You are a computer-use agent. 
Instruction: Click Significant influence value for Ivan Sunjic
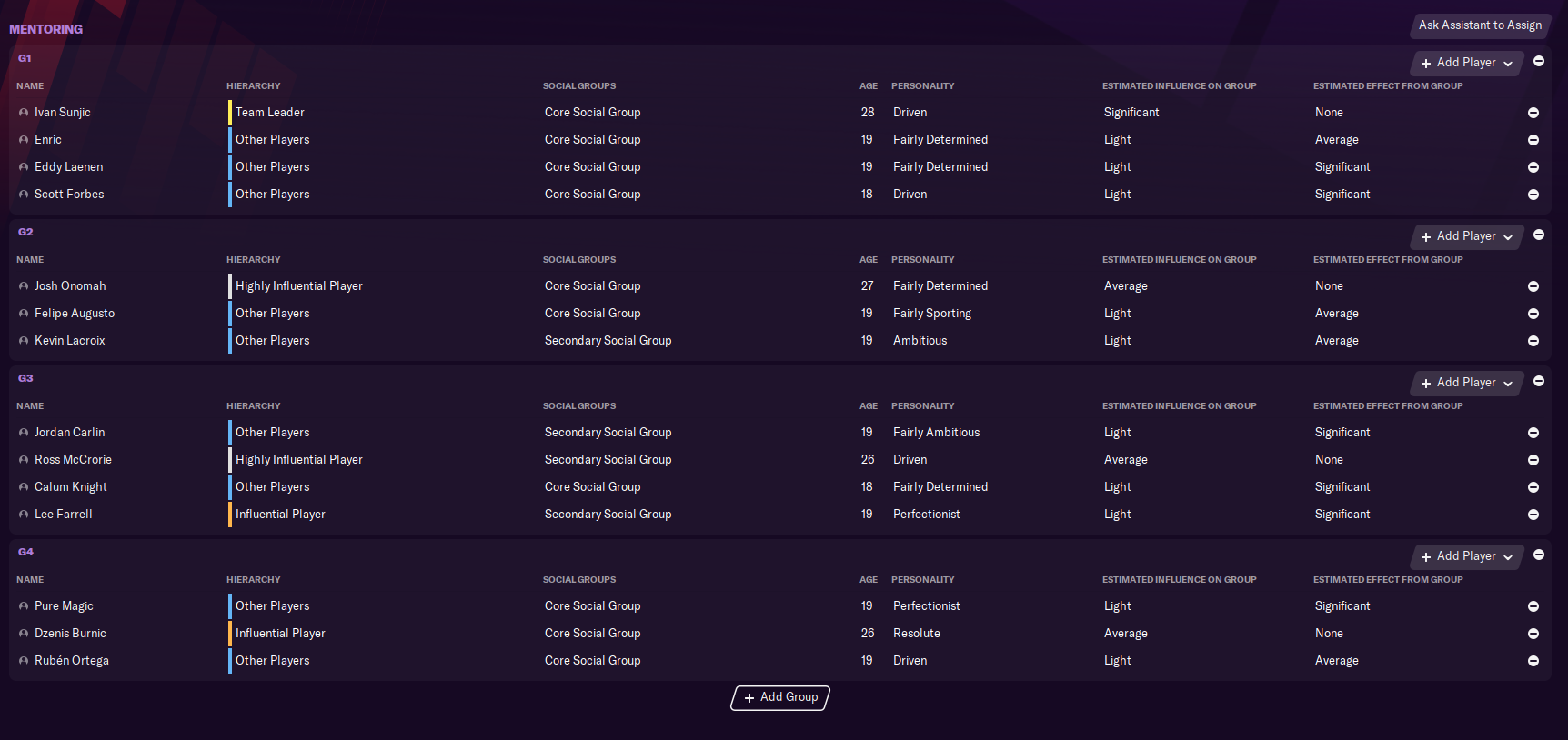[x=1131, y=113]
